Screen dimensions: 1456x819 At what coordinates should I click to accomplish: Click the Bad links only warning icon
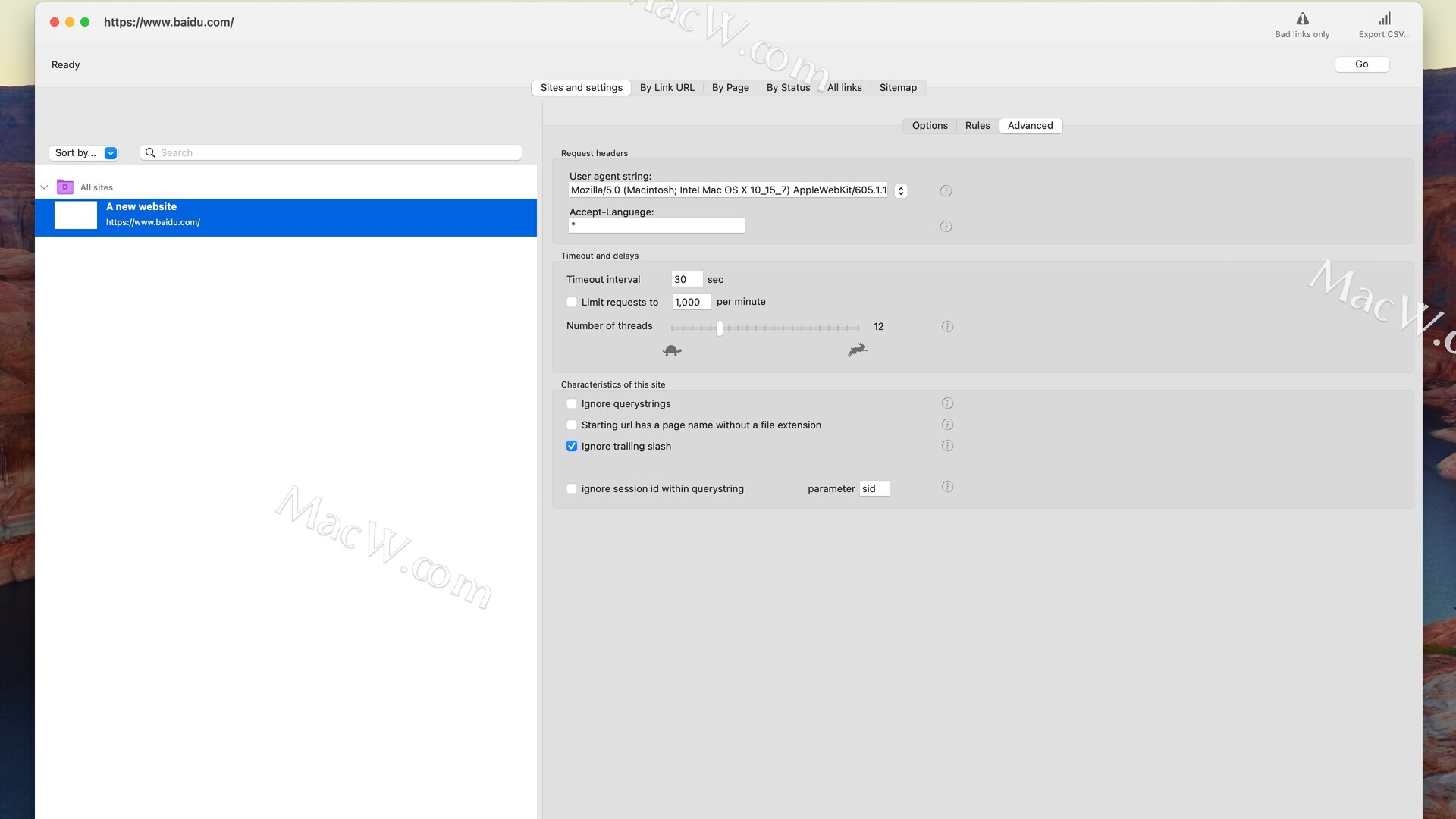1302,19
